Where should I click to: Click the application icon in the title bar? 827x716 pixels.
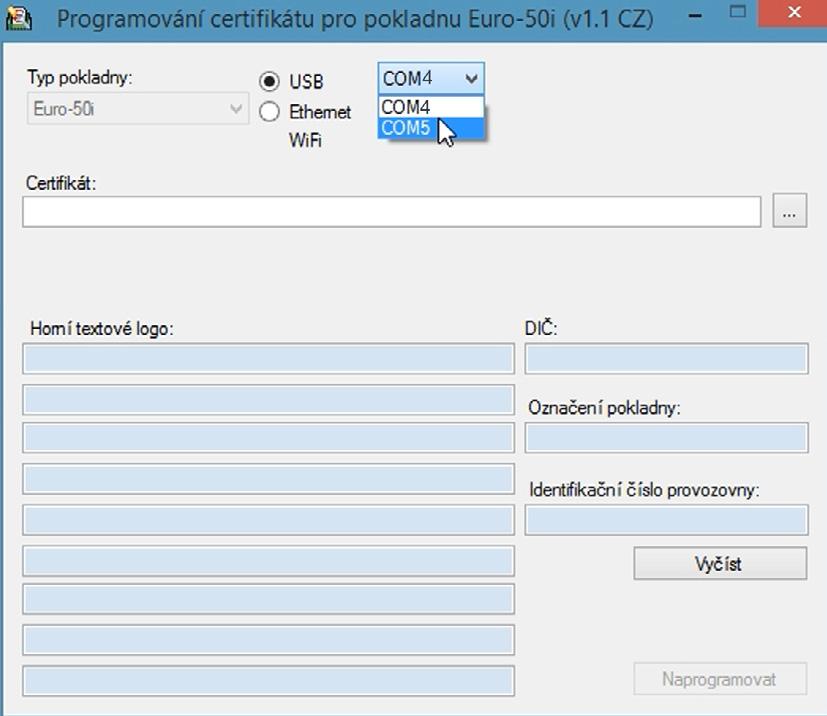(x=18, y=18)
